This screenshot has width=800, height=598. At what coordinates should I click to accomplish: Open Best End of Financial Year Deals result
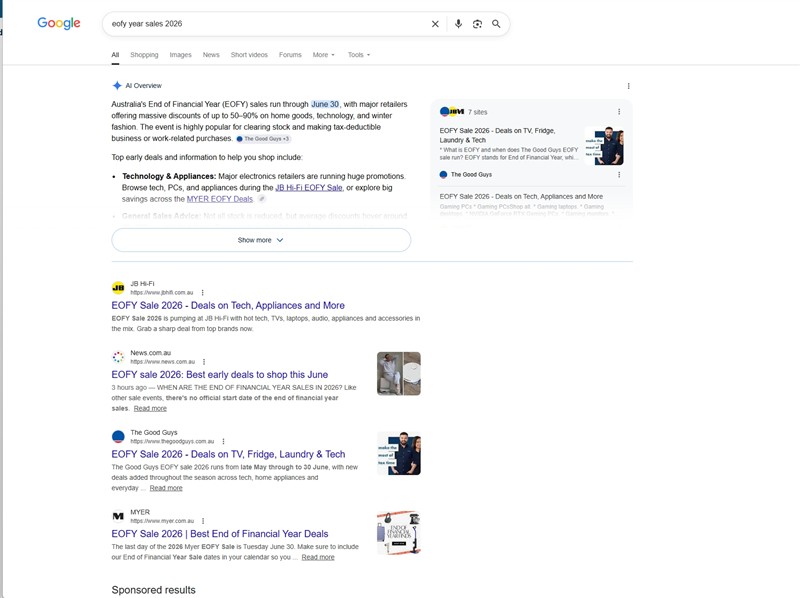tap(219, 534)
